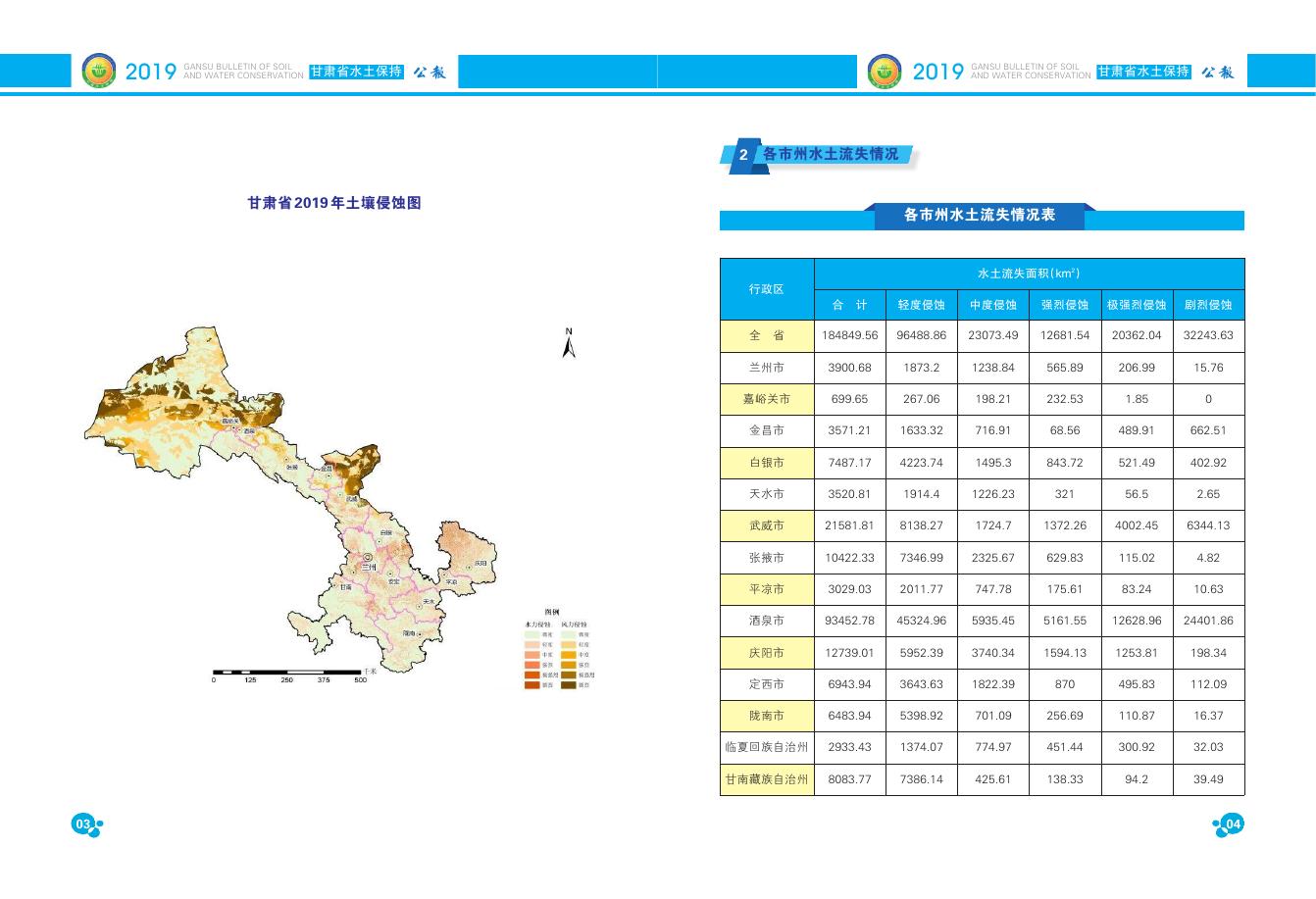Image resolution: width=1316 pixels, height=899 pixels.
Task: Click the round emblem logo on the left page header
Action: [x=98, y=71]
